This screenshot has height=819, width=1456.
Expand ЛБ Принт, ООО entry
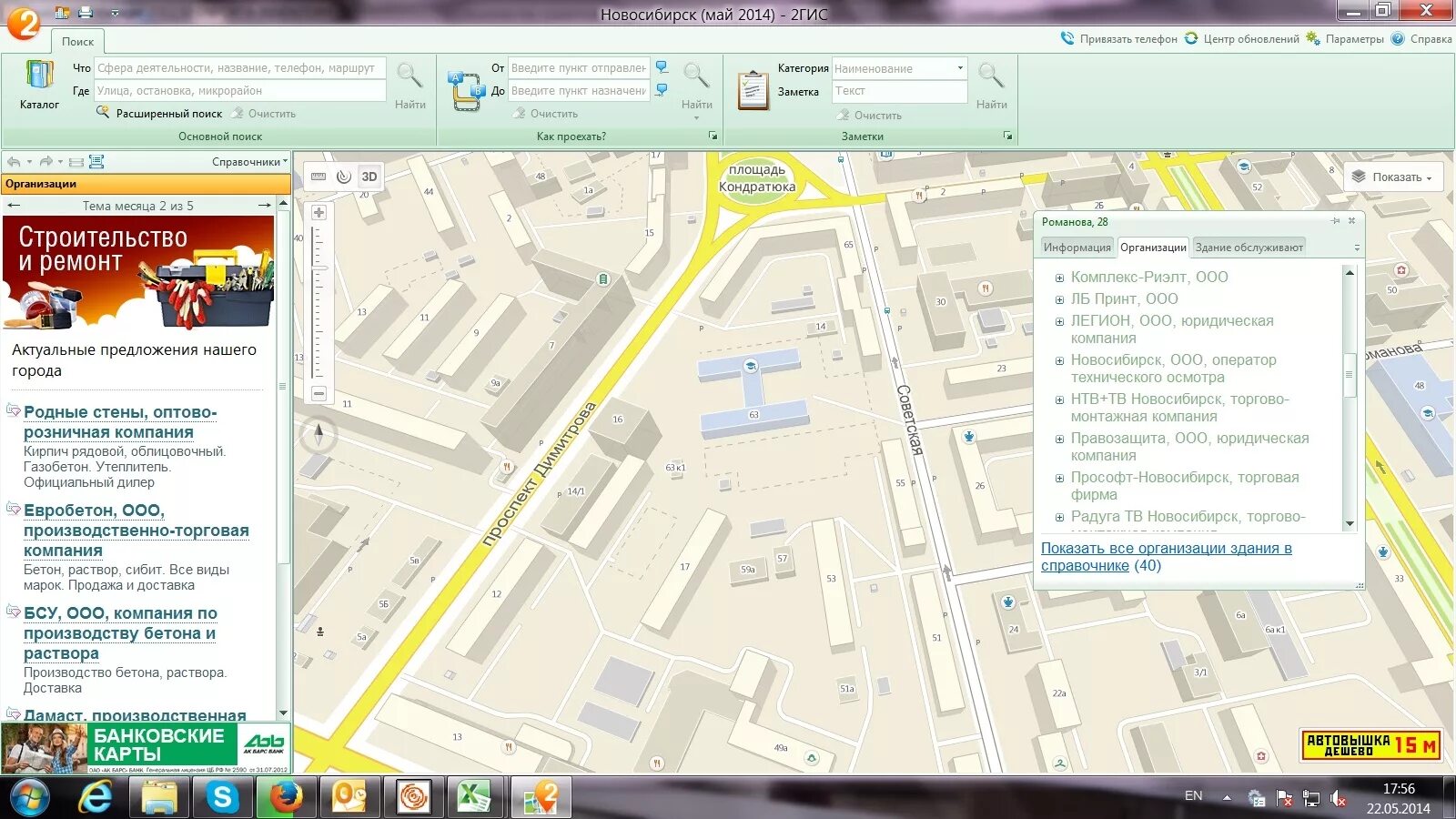click(x=1059, y=299)
